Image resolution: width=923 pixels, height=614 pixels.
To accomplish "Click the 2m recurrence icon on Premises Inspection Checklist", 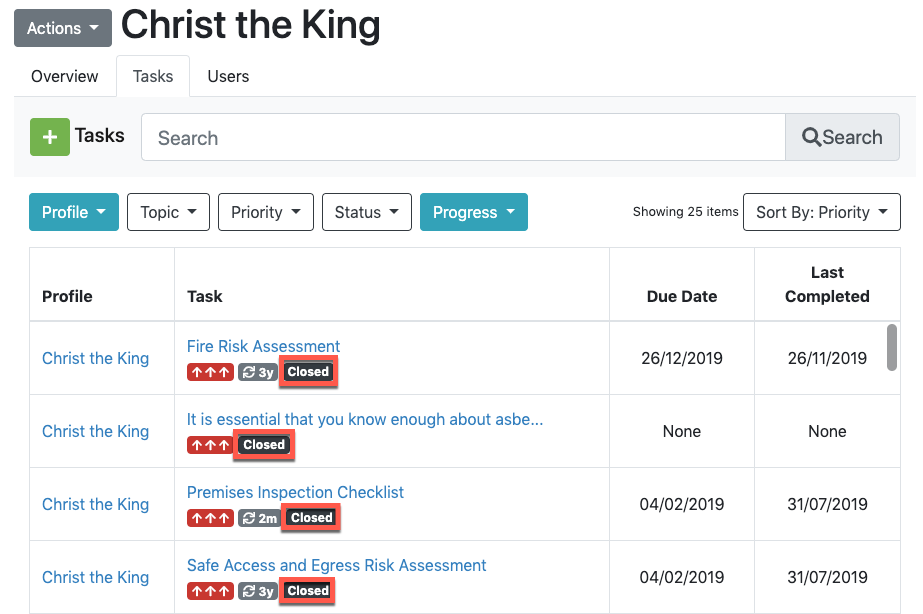I will [260, 517].
